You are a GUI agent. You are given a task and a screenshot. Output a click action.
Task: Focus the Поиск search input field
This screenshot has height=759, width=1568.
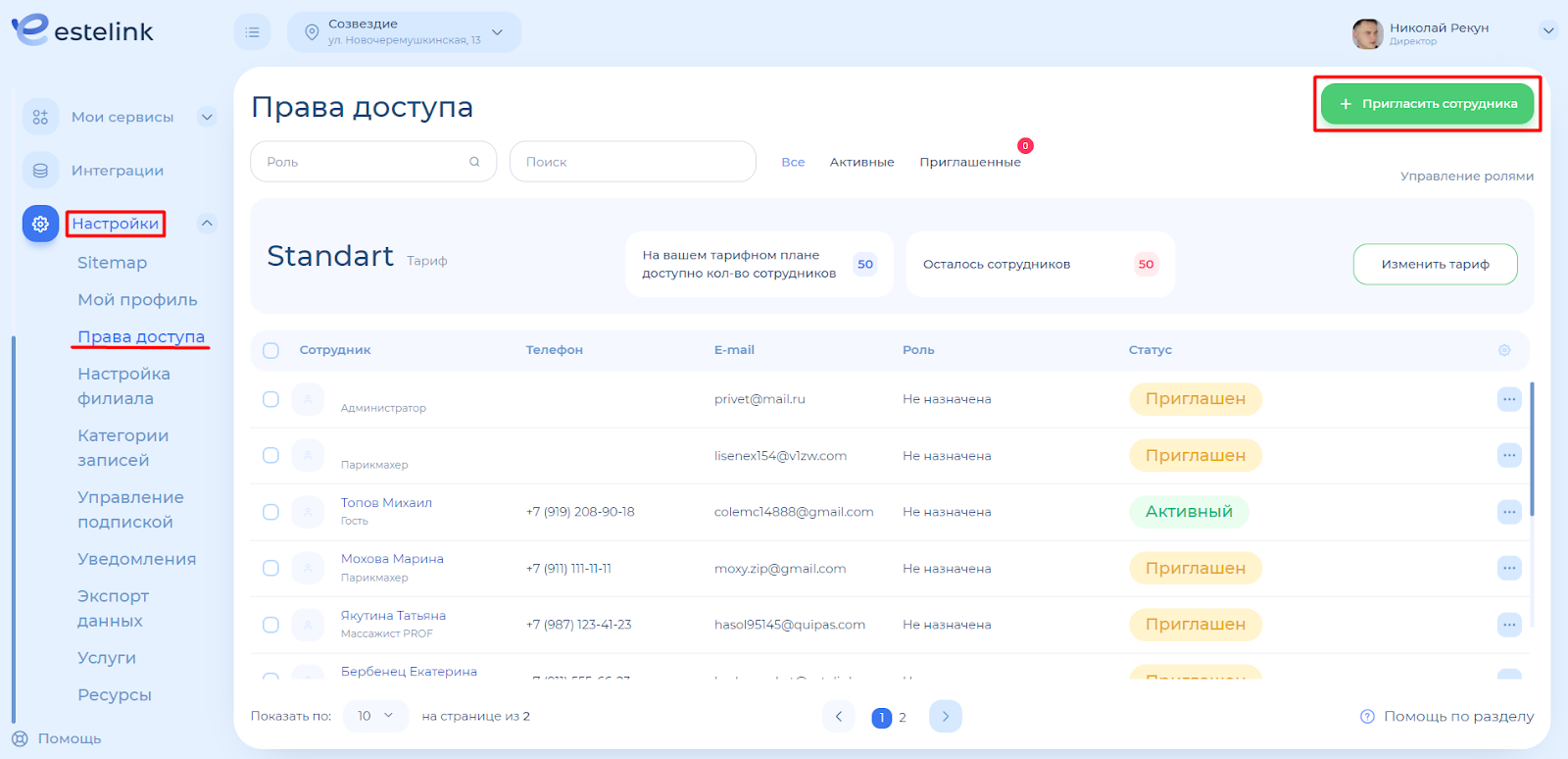click(x=632, y=162)
